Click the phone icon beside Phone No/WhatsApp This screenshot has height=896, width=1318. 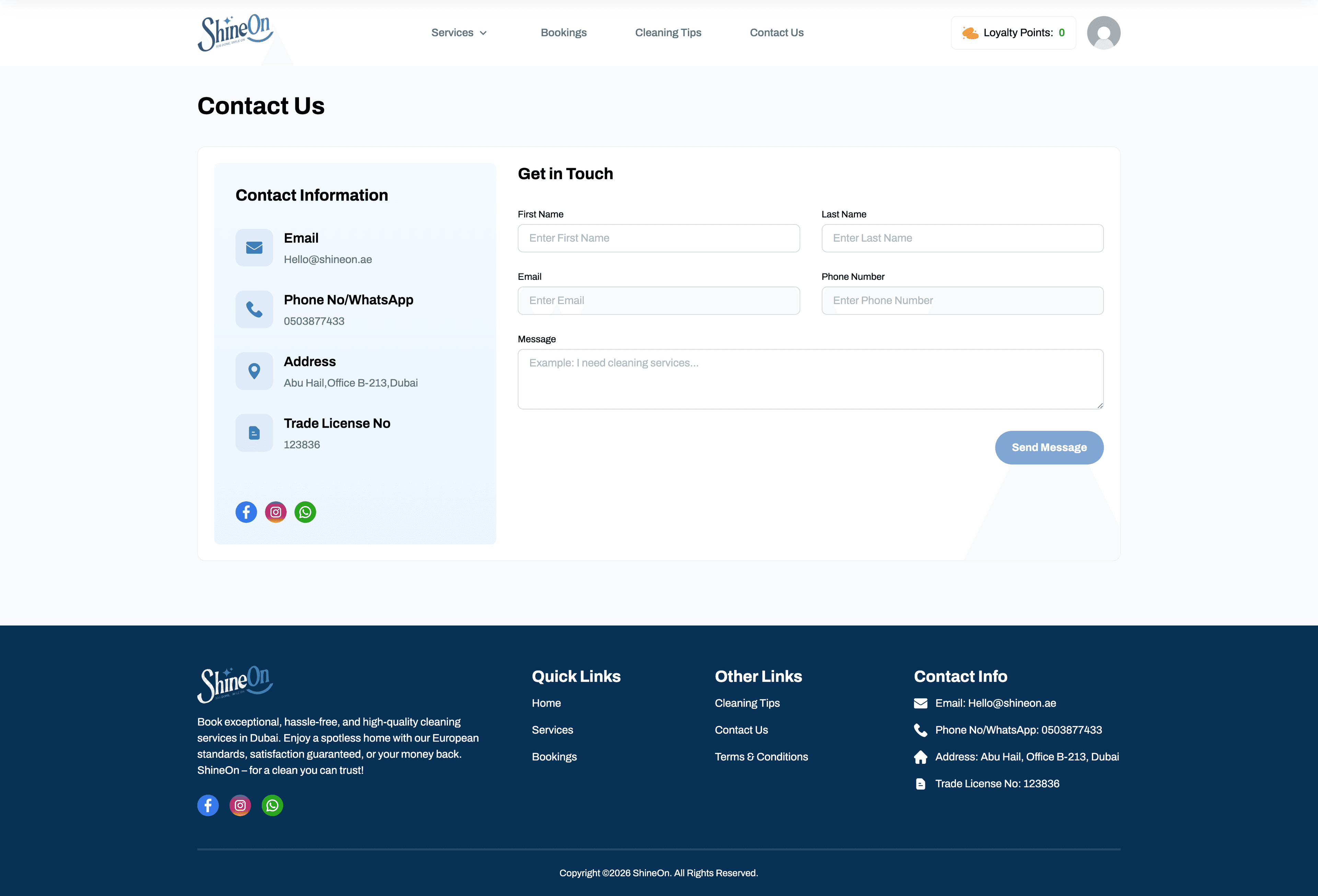[254, 310]
